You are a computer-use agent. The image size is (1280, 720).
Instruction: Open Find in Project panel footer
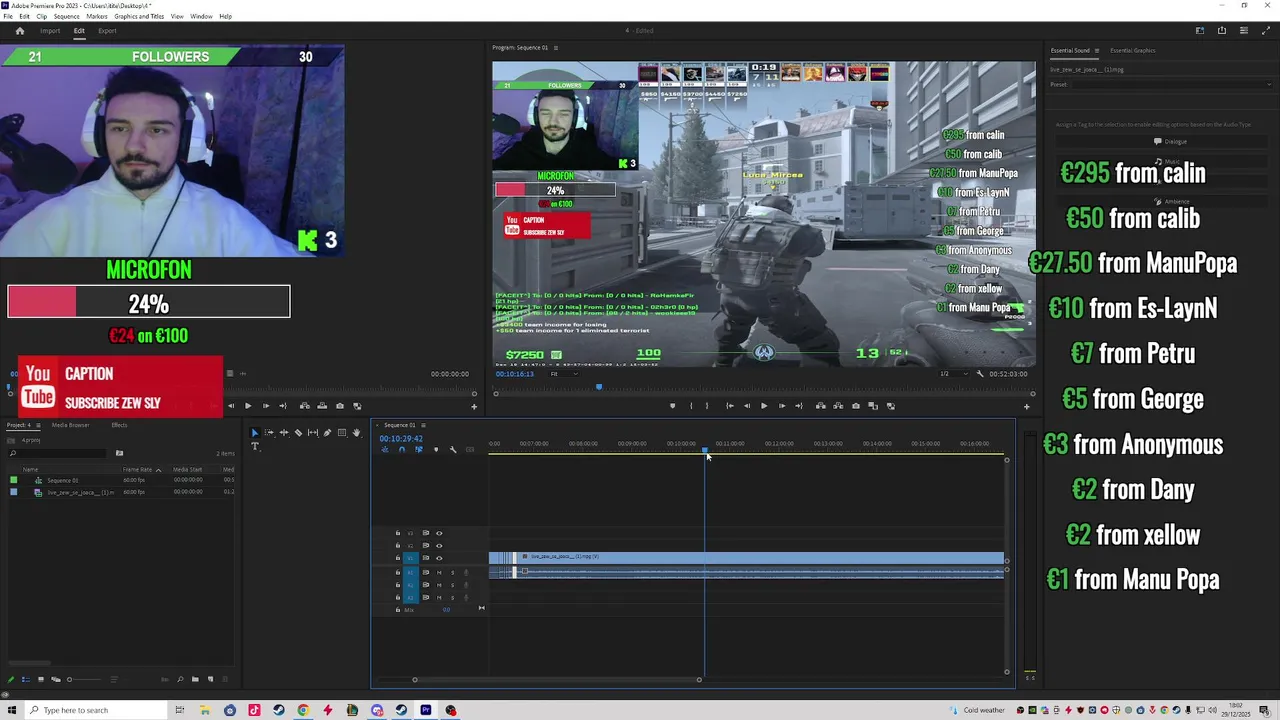[180, 679]
